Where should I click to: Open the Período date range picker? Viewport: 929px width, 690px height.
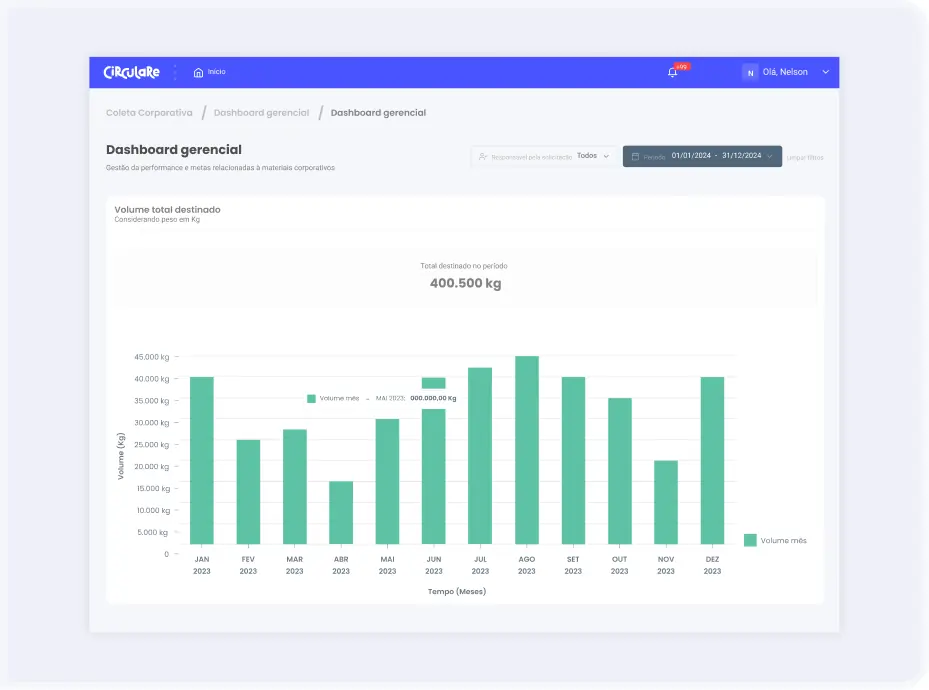pyautogui.click(x=702, y=156)
